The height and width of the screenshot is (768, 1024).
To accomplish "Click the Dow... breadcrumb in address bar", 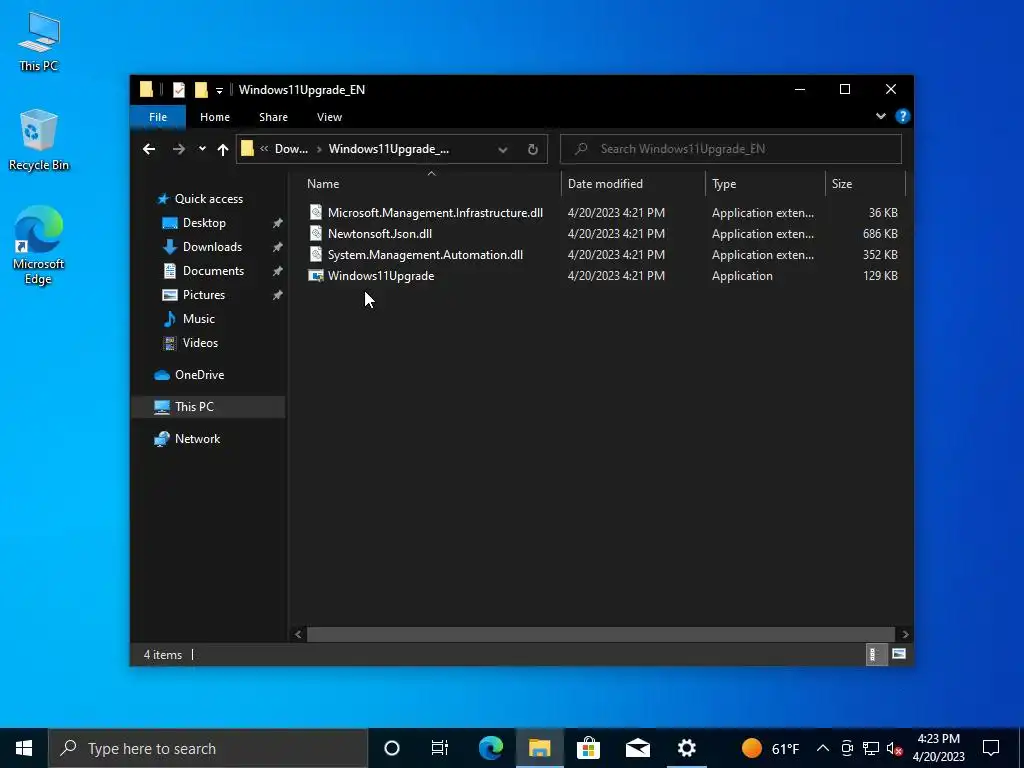I will click(x=291, y=149).
